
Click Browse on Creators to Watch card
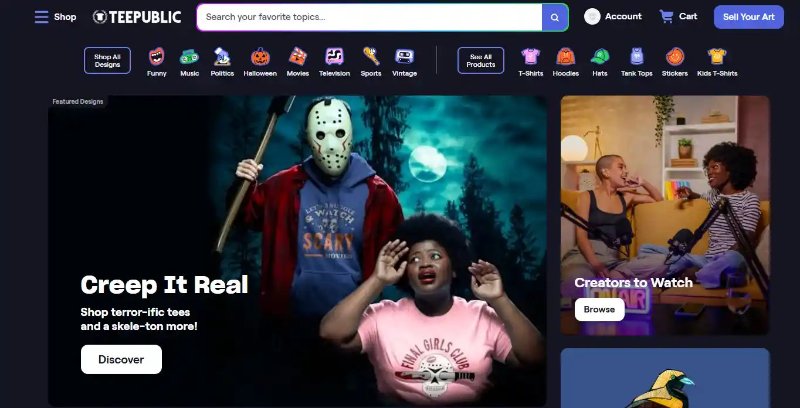[599, 310]
